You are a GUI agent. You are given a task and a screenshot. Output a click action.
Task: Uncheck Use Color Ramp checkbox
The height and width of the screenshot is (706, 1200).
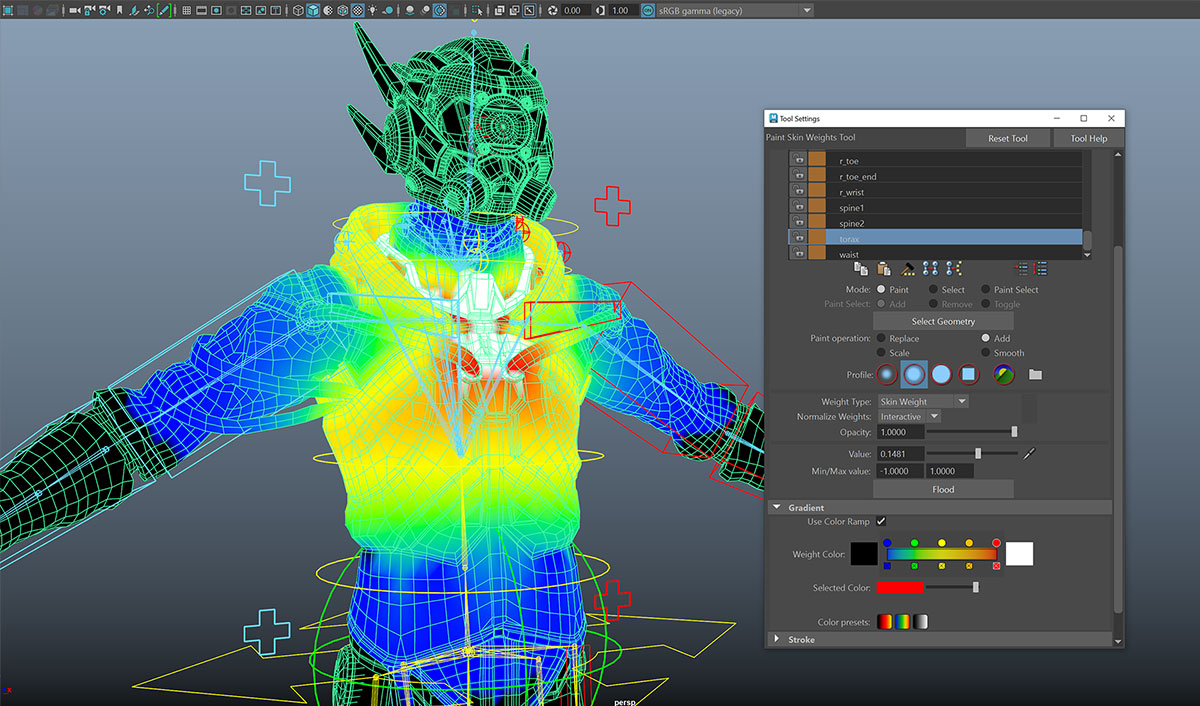pos(881,522)
